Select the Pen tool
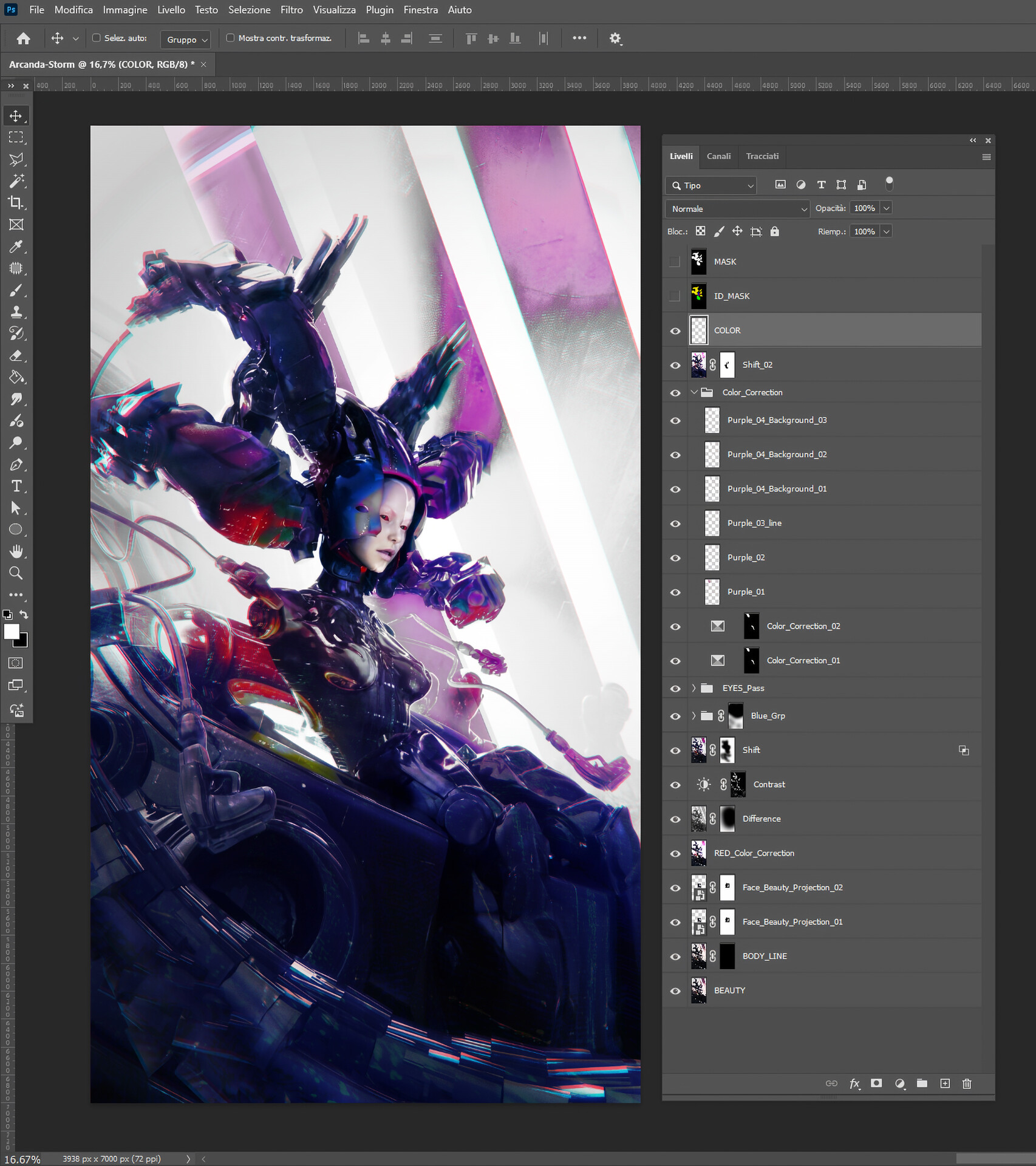This screenshot has width=1036, height=1166. (x=16, y=465)
